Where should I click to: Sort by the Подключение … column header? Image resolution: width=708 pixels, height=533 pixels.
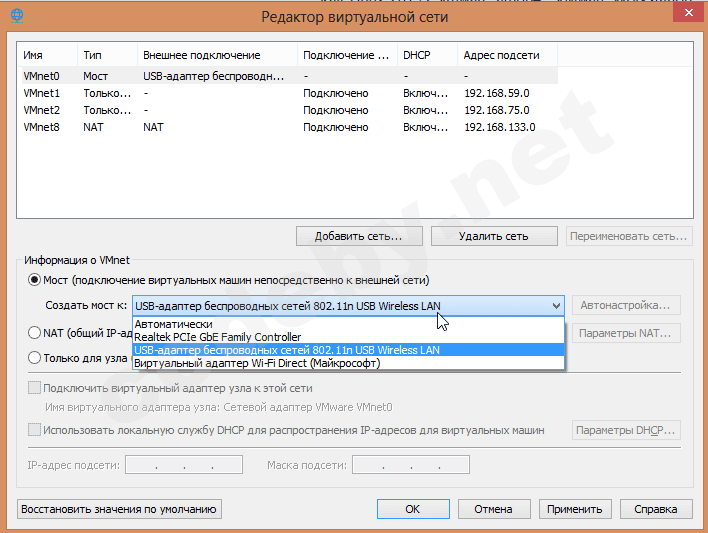point(347,55)
